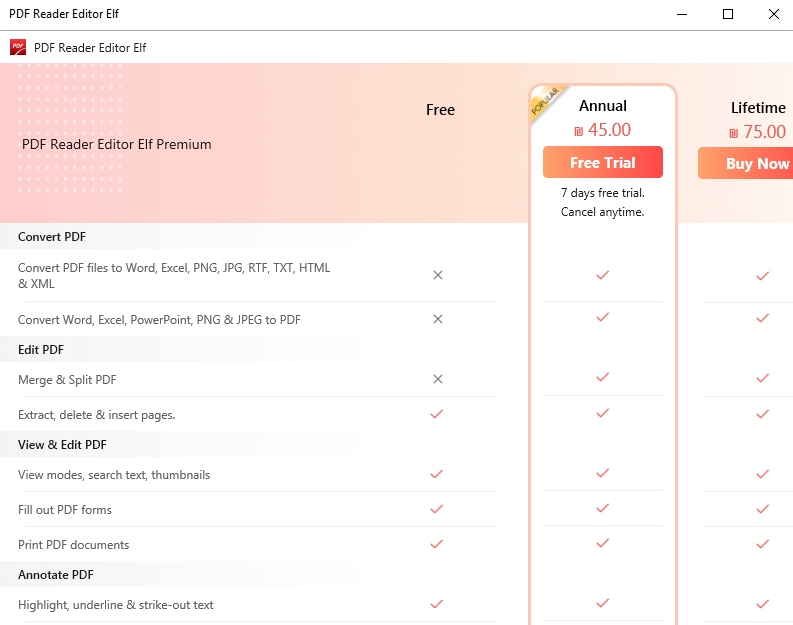Click the Free X for Convert Word, Excel, PowerPoint
The width and height of the screenshot is (793, 625).
pos(437,319)
